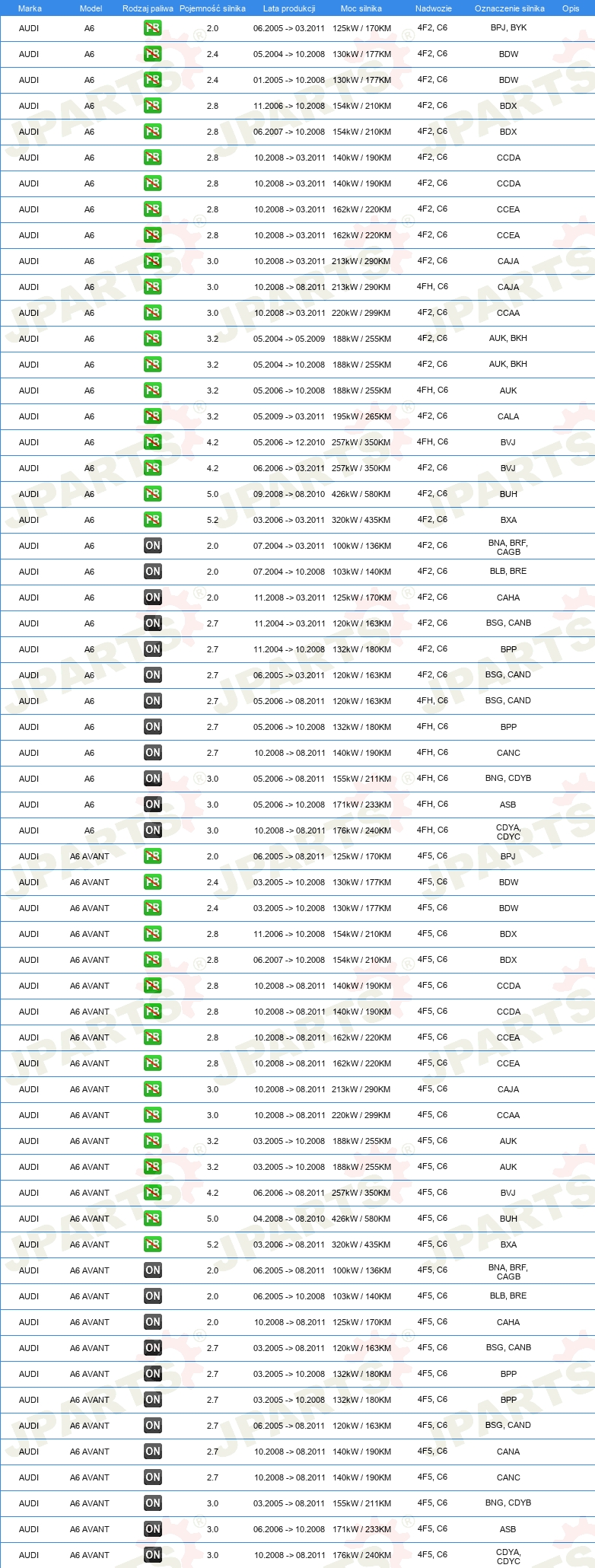Click the 'Pojemność silnika' column header
Screen dimensions: 595x1568
[212, 8]
